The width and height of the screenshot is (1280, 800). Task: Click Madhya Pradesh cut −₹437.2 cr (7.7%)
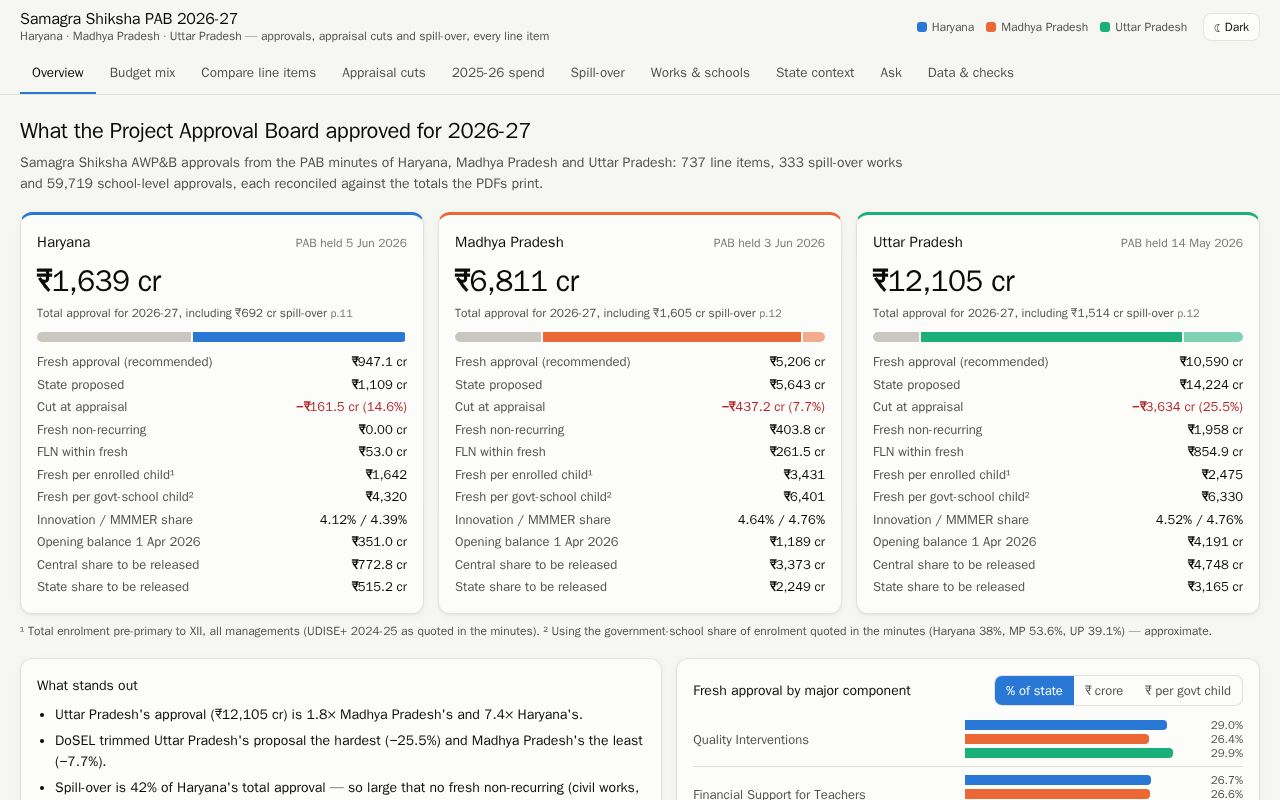click(x=773, y=407)
